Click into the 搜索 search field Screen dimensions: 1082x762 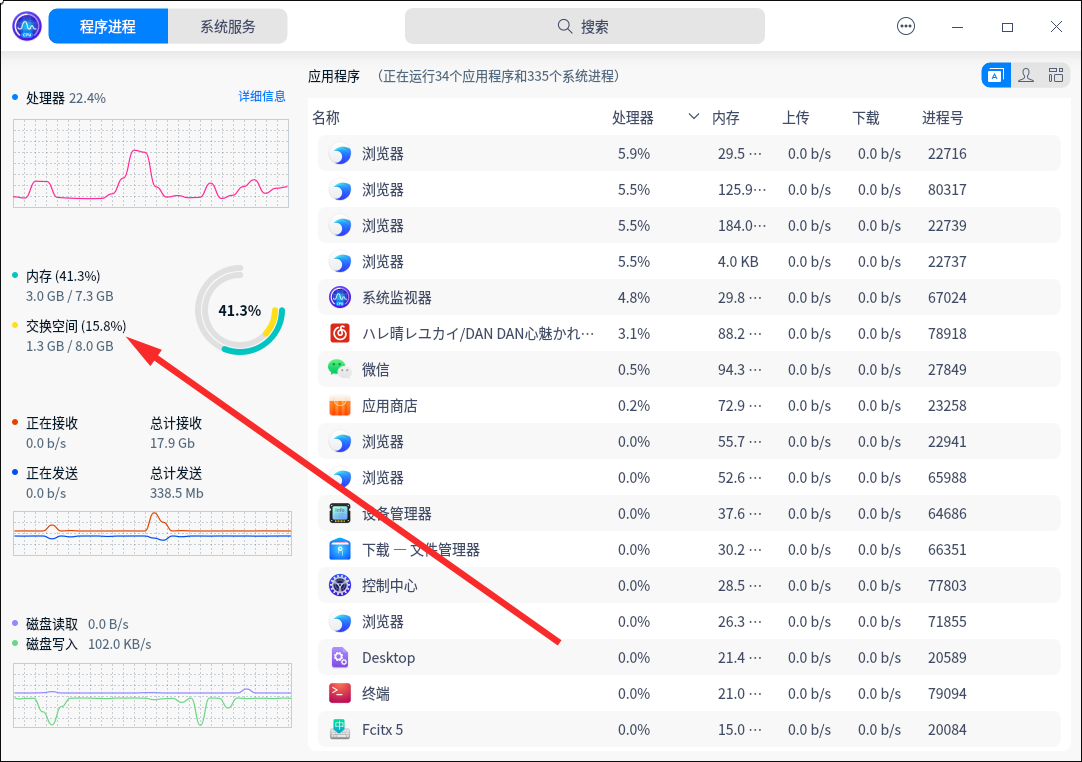584,26
